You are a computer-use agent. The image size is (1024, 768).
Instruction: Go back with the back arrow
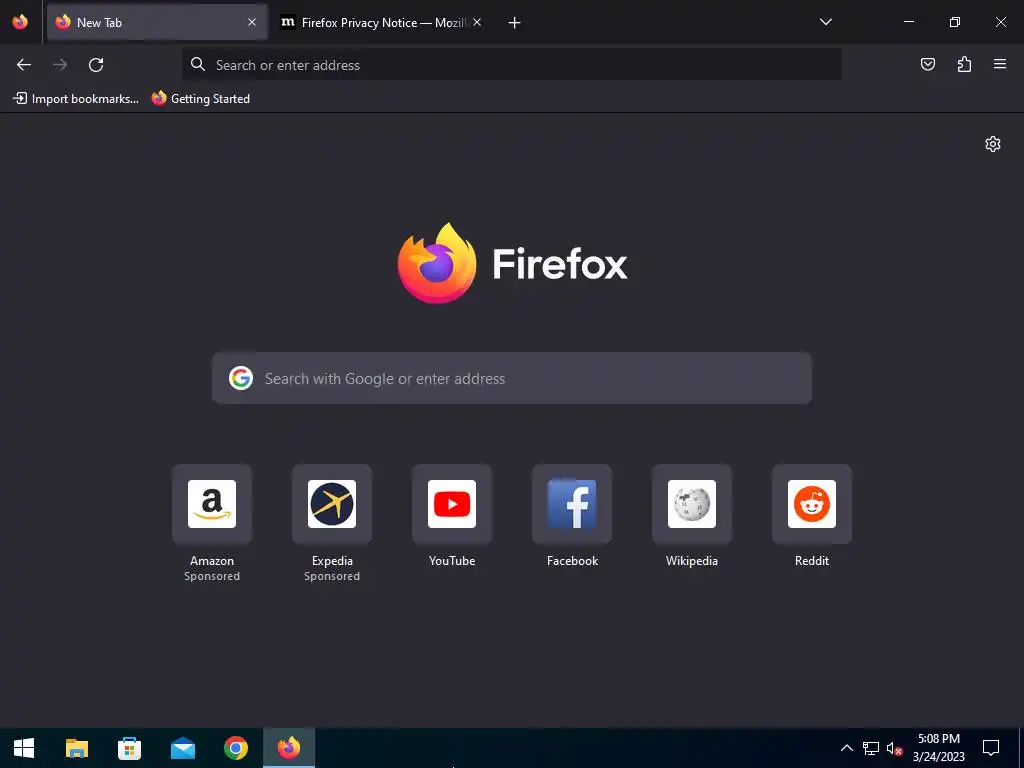pyautogui.click(x=24, y=65)
